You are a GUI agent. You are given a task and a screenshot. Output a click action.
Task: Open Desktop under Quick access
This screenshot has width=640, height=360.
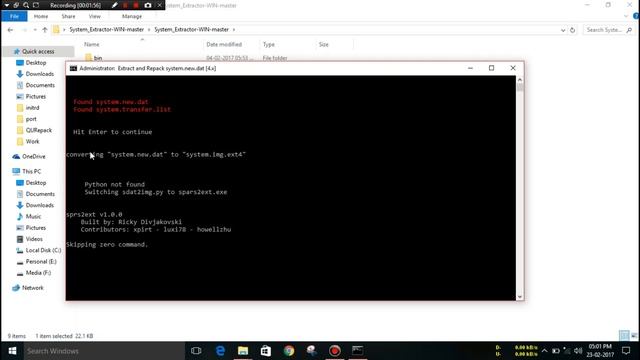36,63
